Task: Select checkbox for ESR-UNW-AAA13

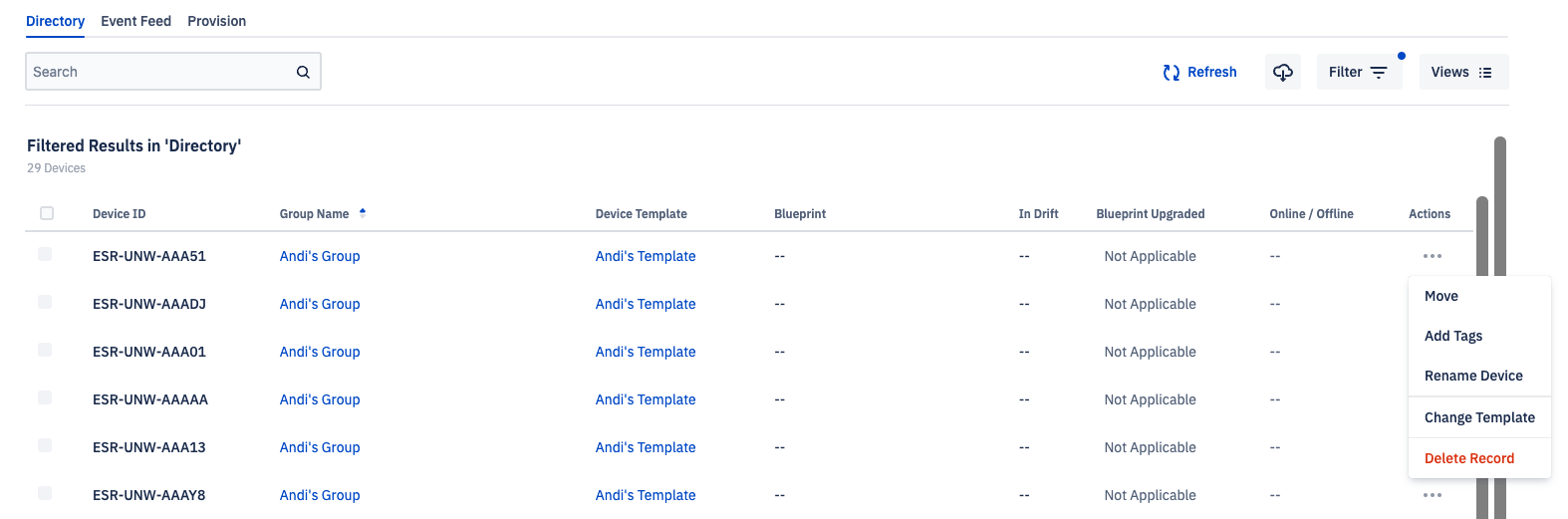Action: [45, 445]
